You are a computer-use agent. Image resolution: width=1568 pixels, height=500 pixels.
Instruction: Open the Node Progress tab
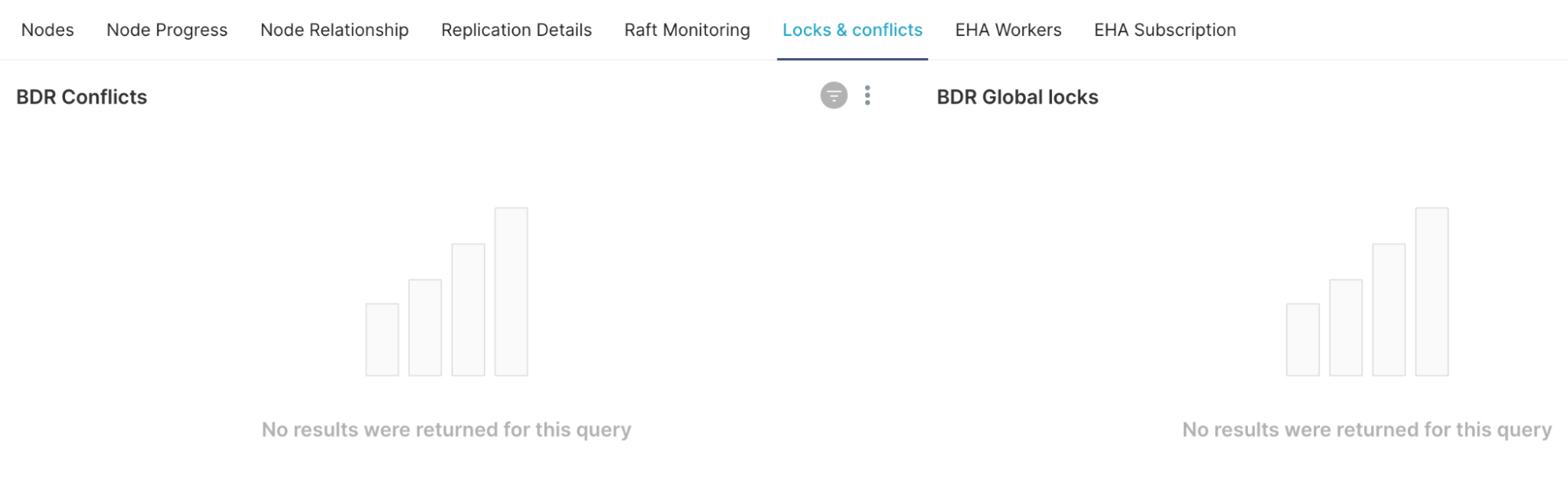click(167, 30)
